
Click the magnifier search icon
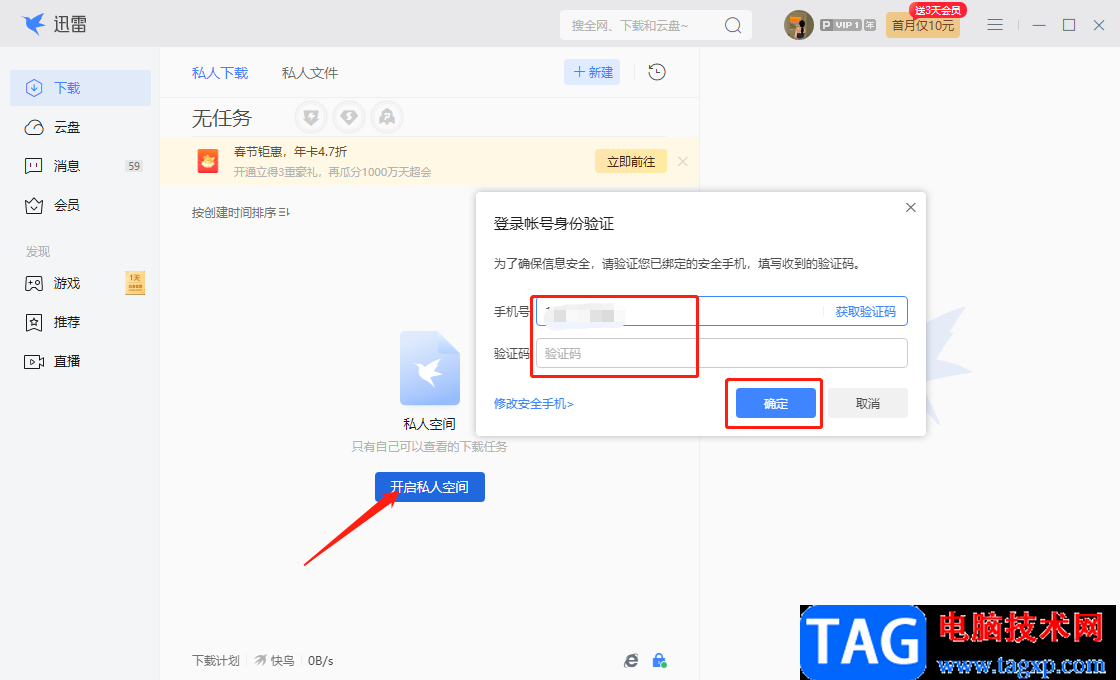[733, 25]
